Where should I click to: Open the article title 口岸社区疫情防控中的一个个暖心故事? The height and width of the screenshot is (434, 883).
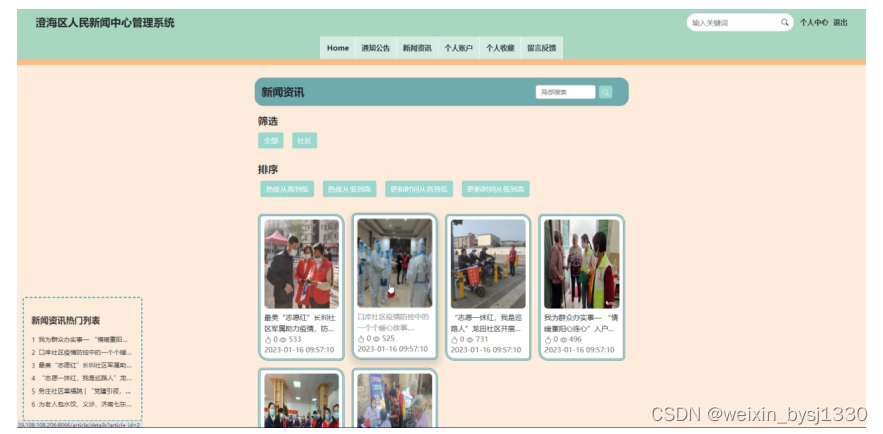(394, 322)
